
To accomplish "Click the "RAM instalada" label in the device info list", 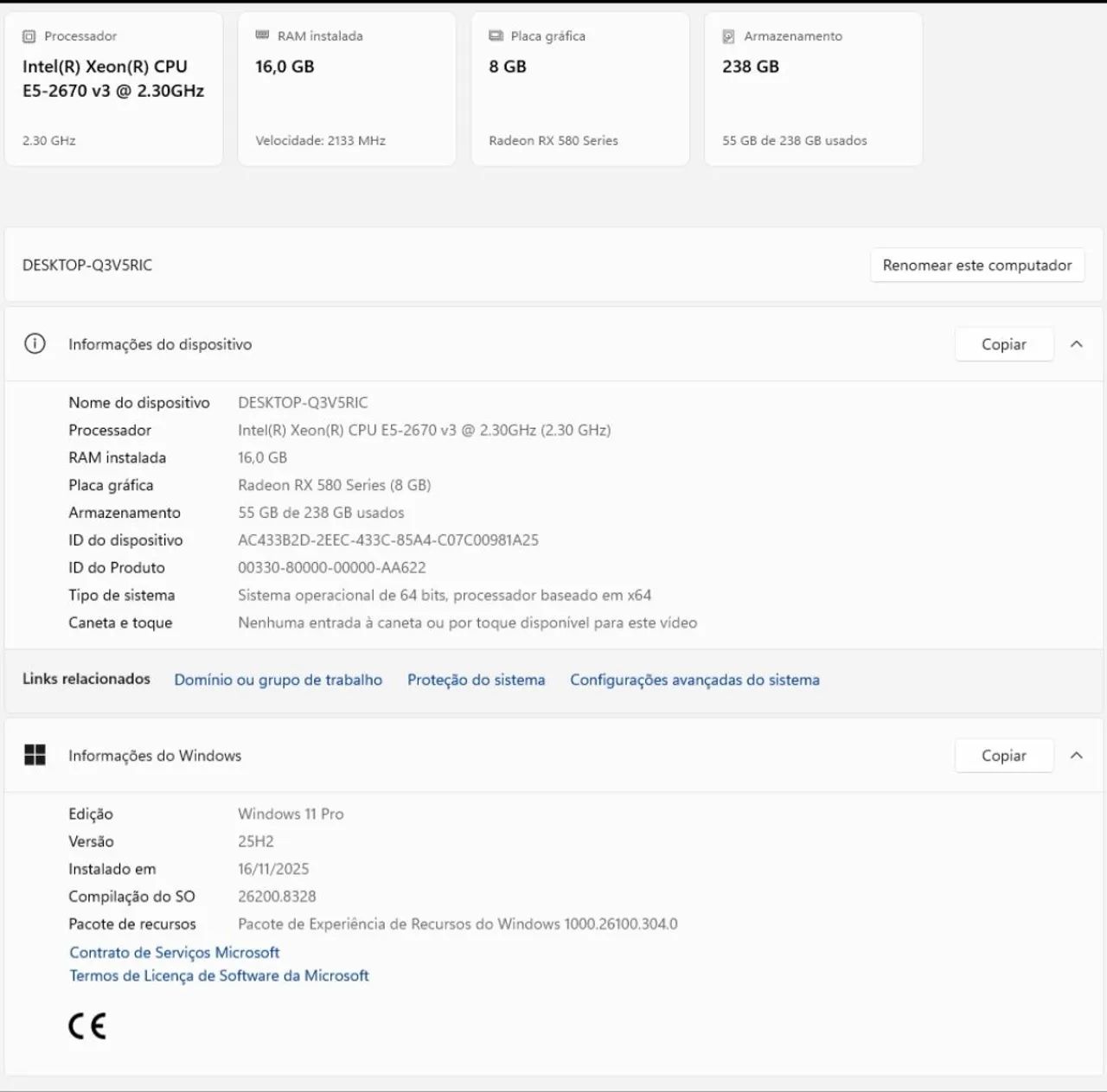I will click(x=118, y=458).
